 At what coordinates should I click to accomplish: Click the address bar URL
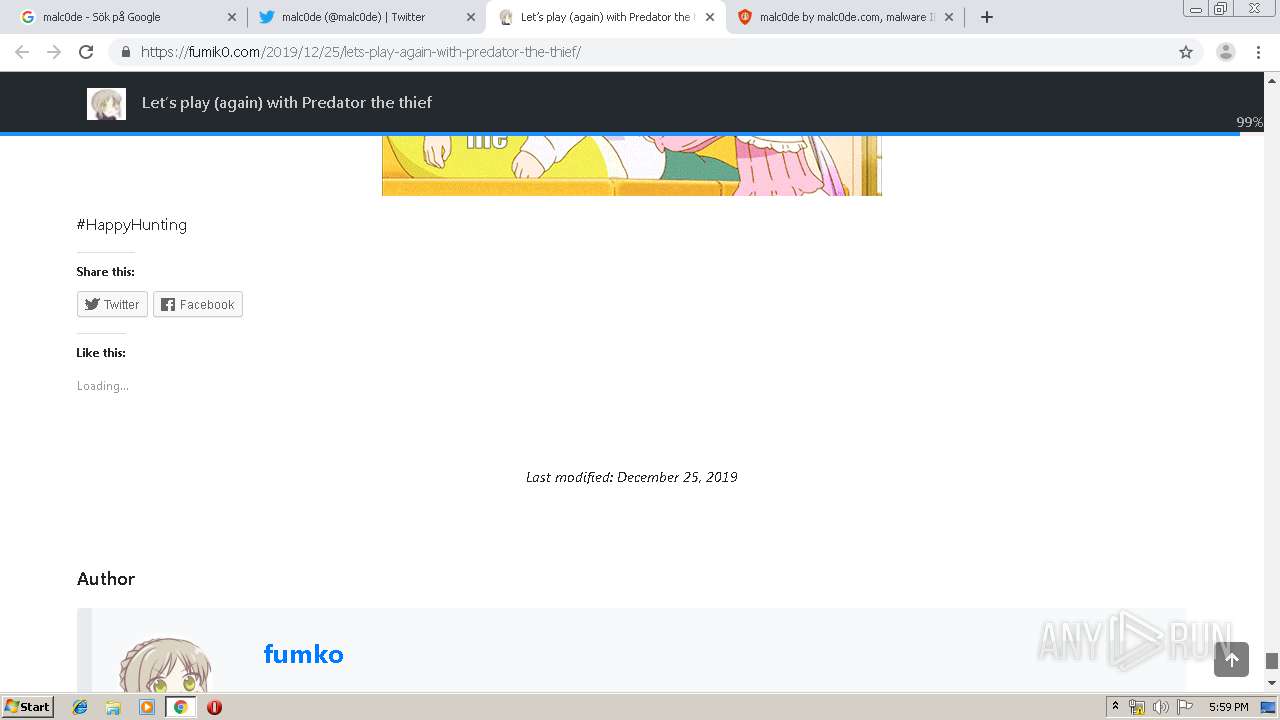(361, 52)
